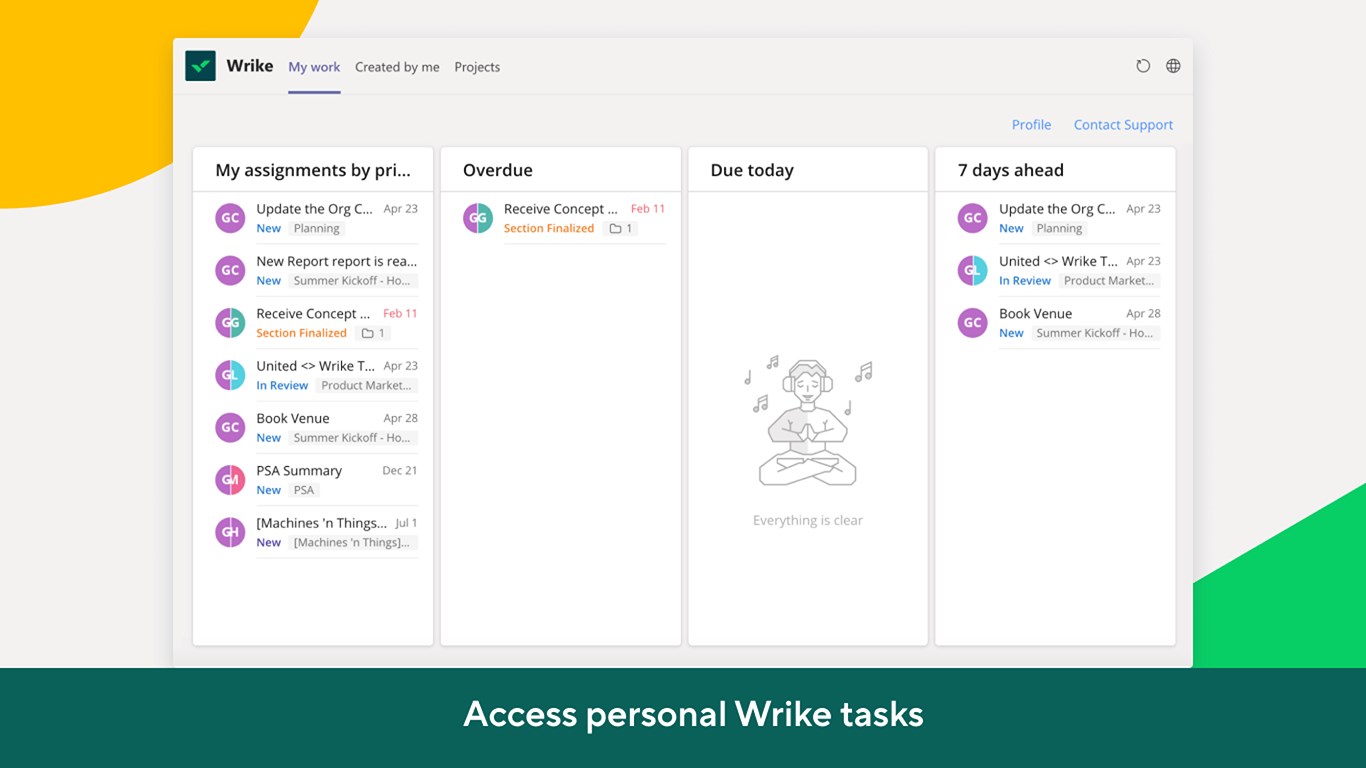Switch to Created by me tab
Screen dimensions: 1366x768
point(397,67)
